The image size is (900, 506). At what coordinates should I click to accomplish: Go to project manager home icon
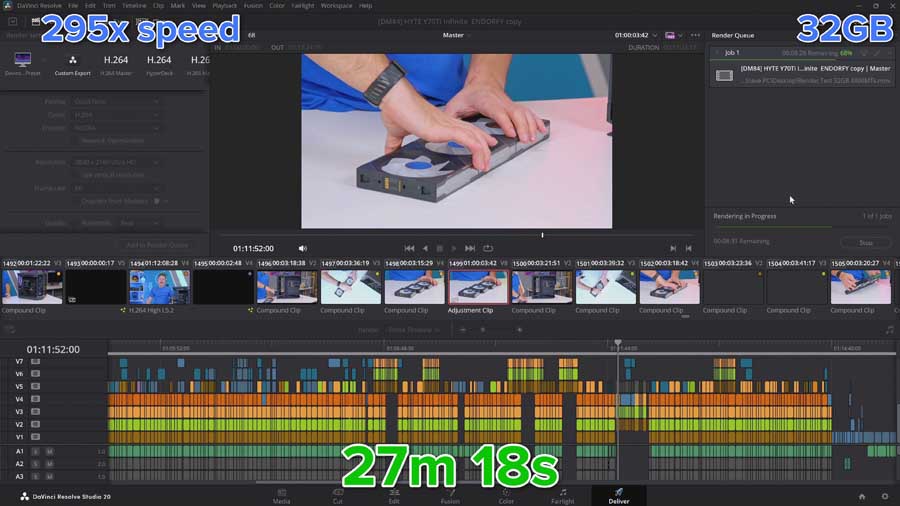click(861, 496)
